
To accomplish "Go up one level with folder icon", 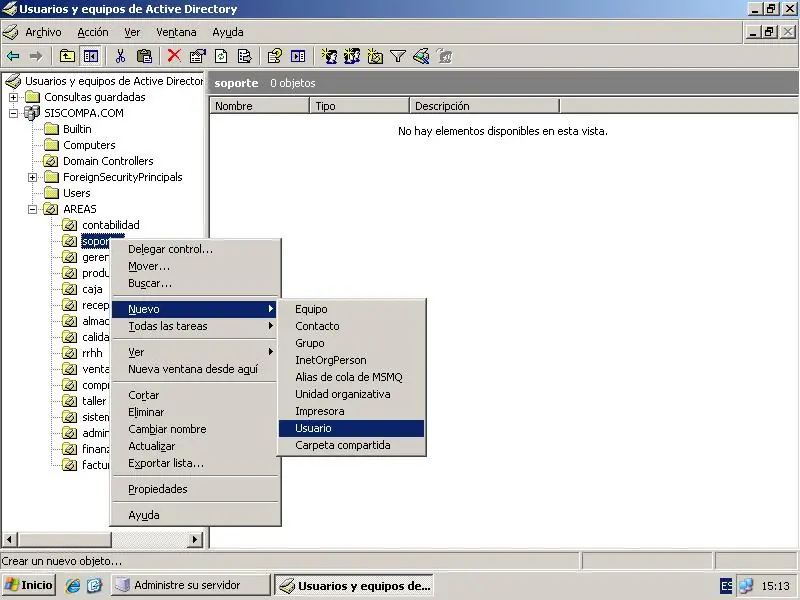I will [67, 56].
